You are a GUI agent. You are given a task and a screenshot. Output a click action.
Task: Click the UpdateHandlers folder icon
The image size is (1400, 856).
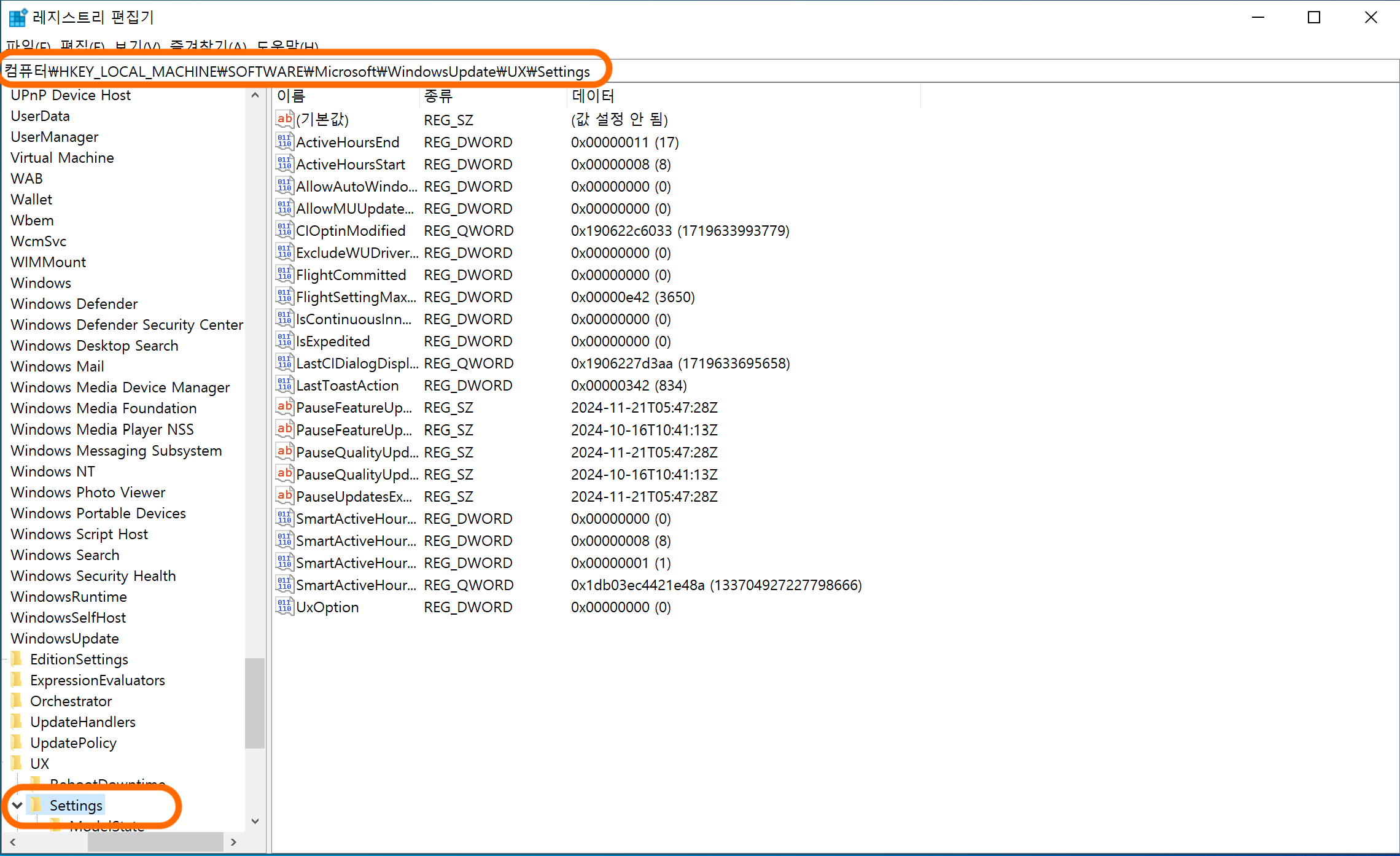pyautogui.click(x=17, y=722)
